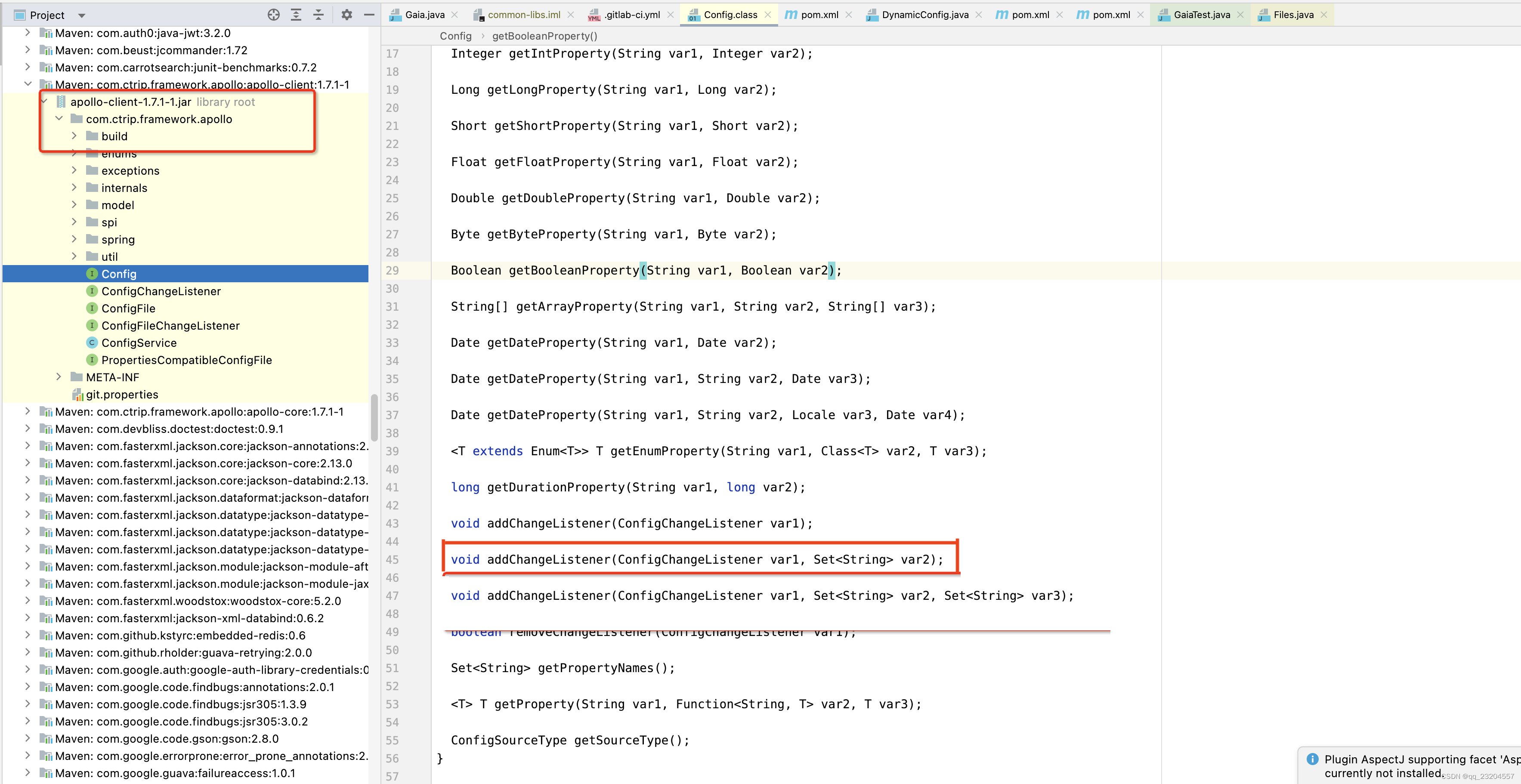The height and width of the screenshot is (784, 1521).
Task: Collapse the apollo-client-1.7.1-1.jar node
Action: (44, 102)
